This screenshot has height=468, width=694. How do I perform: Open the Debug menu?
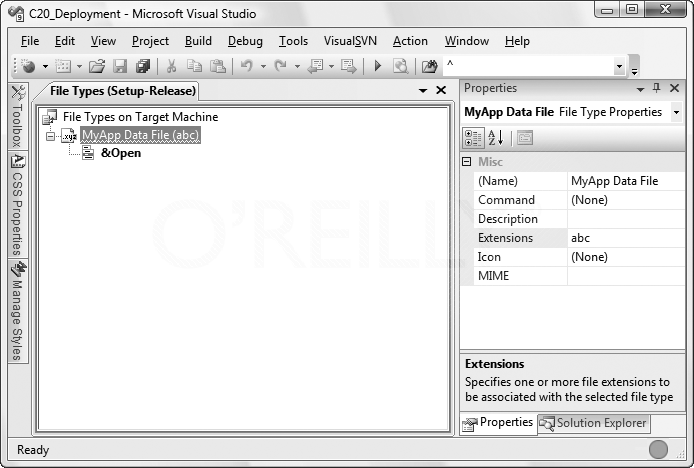245,41
